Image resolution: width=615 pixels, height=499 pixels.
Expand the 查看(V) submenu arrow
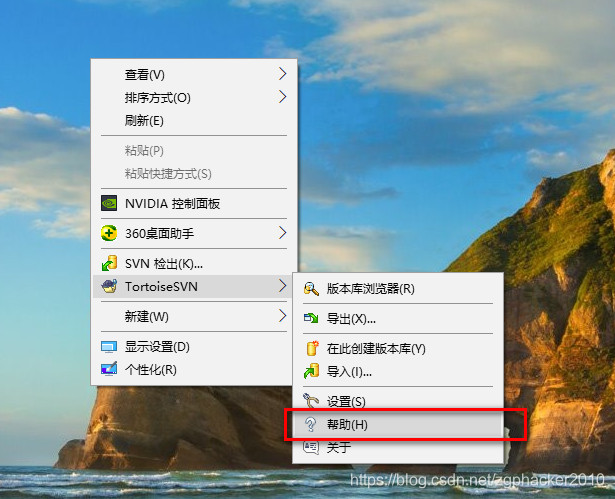coord(282,74)
